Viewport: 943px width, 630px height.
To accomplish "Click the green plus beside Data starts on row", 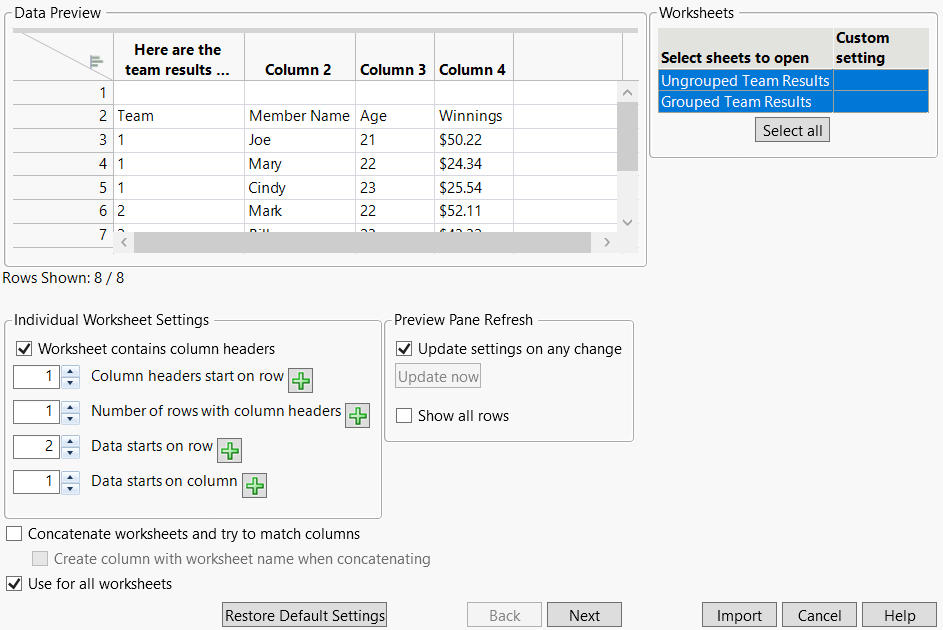I will (x=229, y=451).
